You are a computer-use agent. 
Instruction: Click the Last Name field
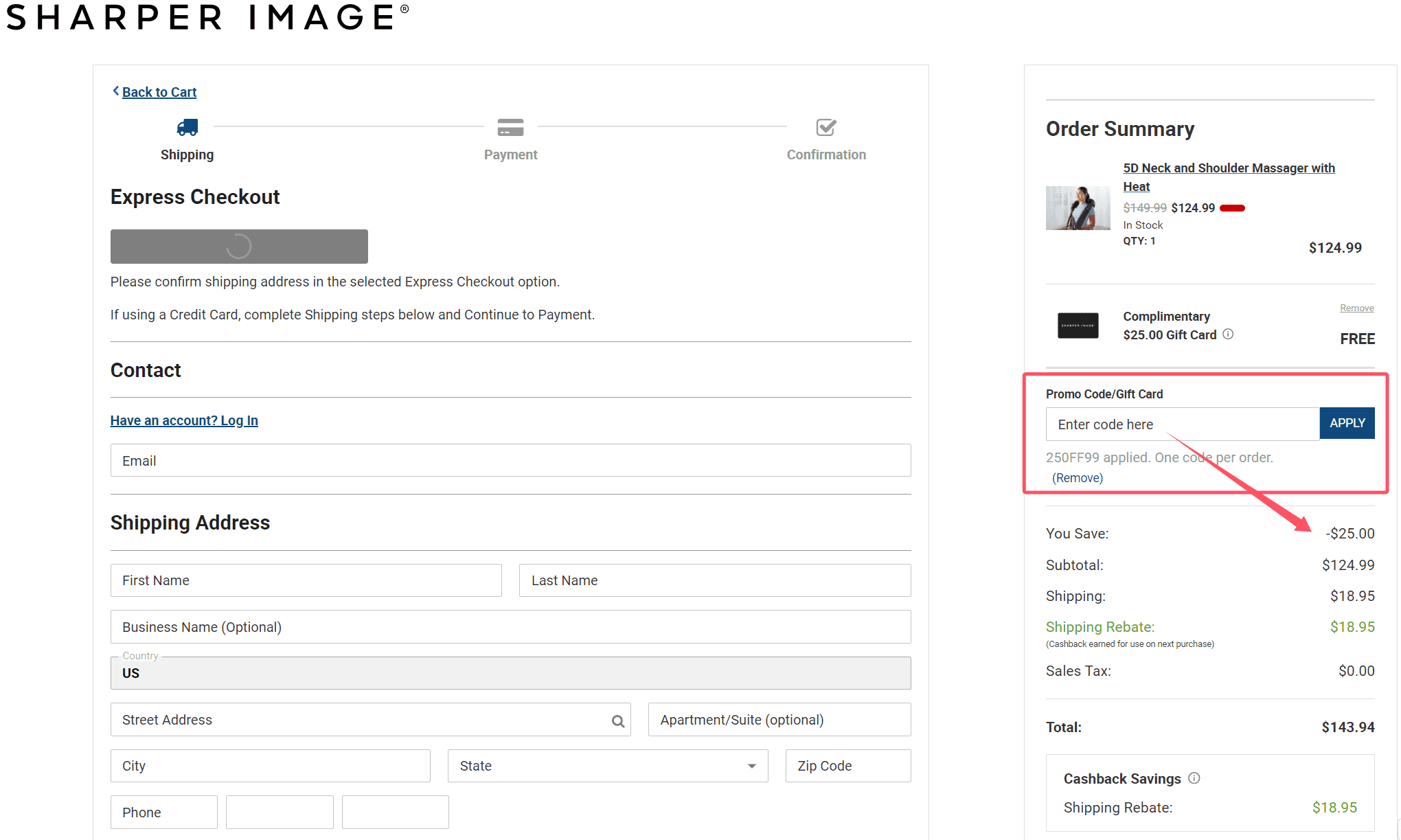pos(715,580)
